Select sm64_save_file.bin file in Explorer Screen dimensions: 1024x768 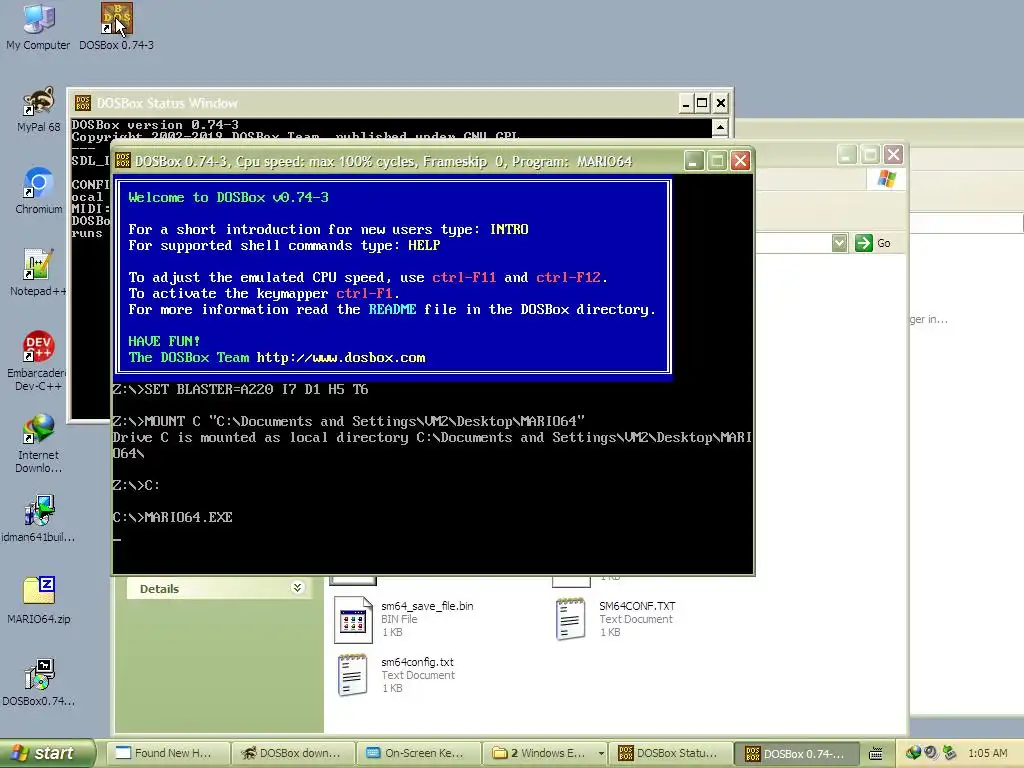point(405,619)
